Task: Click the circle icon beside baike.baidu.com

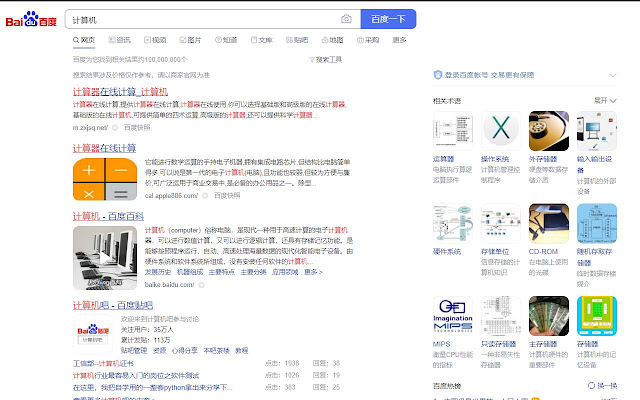Action: point(201,285)
